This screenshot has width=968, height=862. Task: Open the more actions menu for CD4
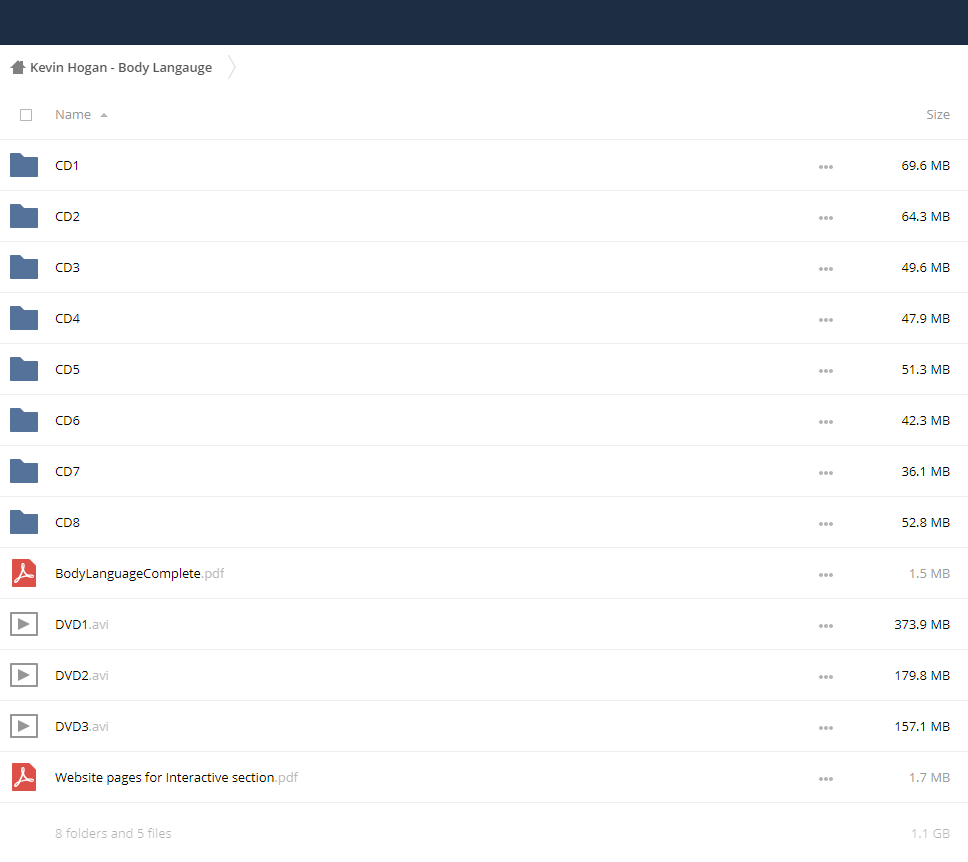[x=826, y=320]
